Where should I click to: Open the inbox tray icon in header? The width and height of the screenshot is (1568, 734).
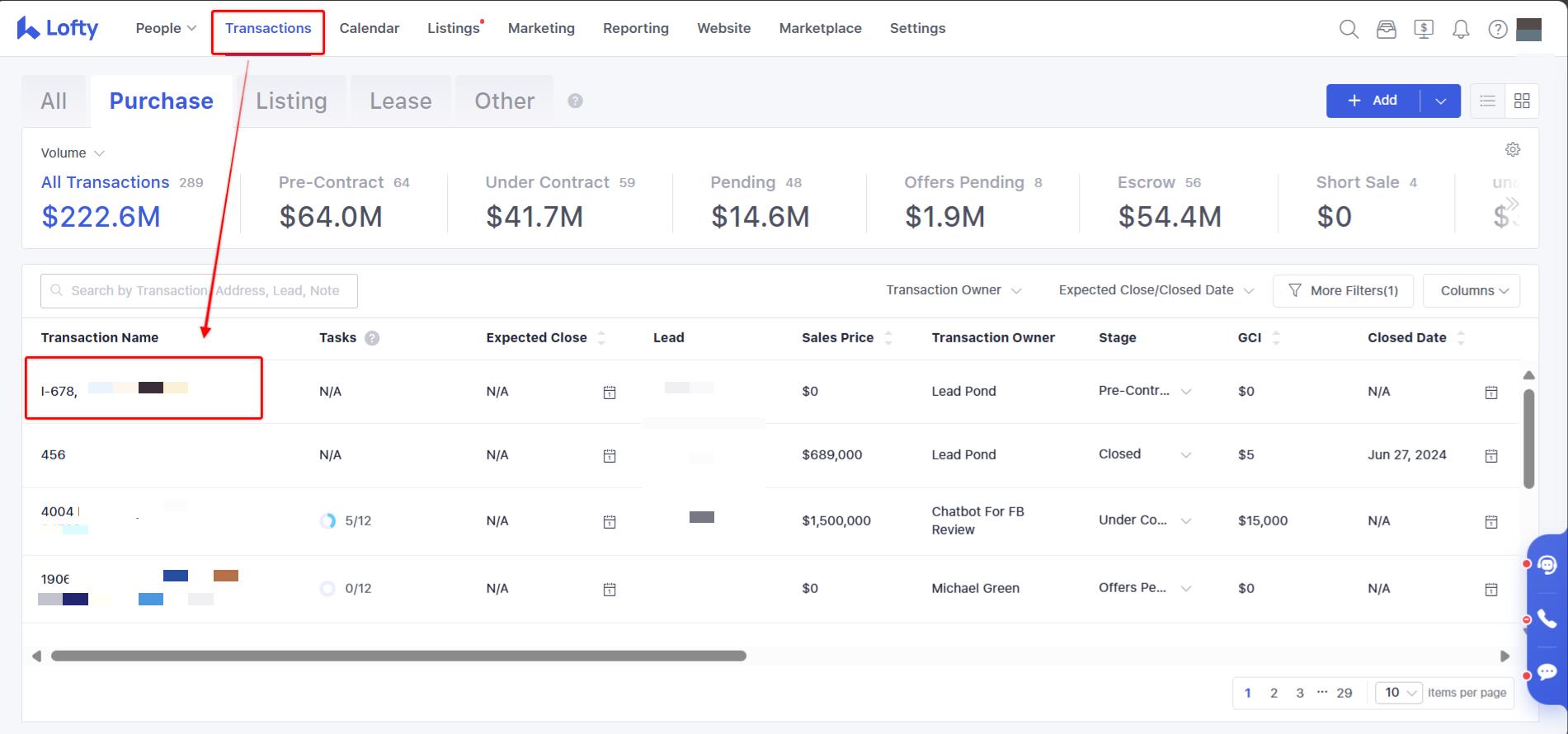click(x=1387, y=30)
